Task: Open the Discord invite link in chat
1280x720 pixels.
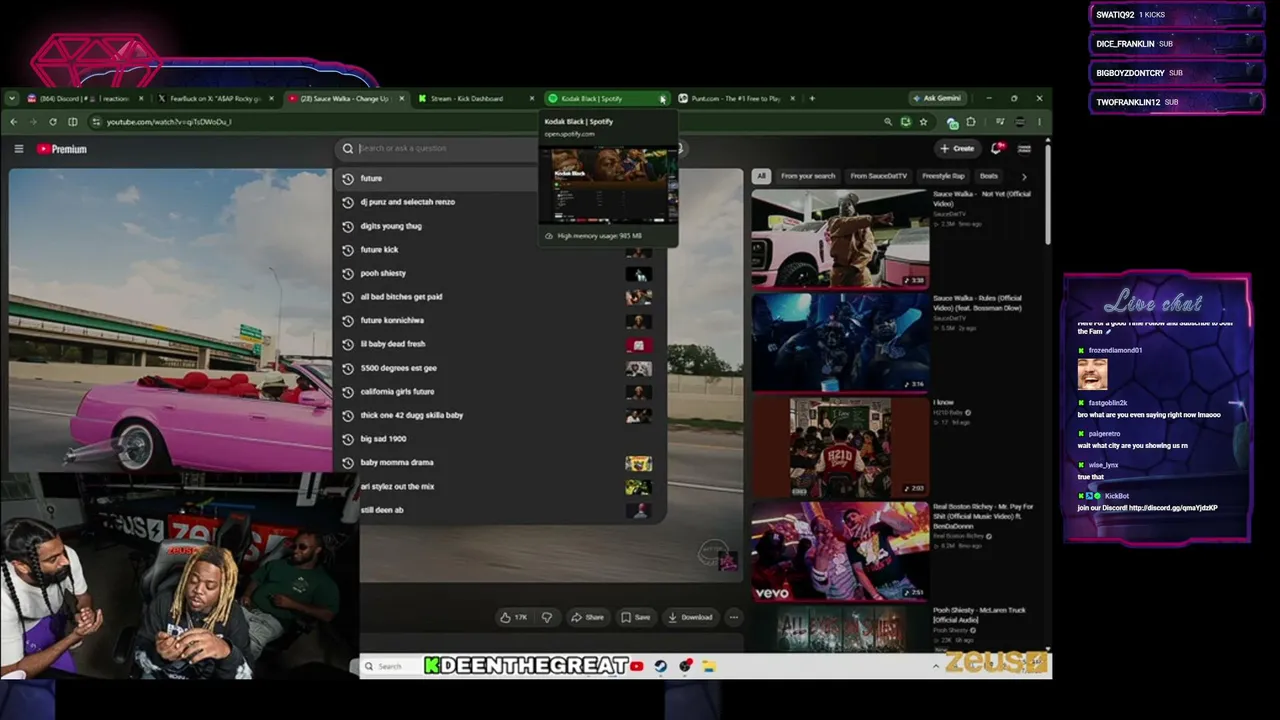Action: (1173, 508)
